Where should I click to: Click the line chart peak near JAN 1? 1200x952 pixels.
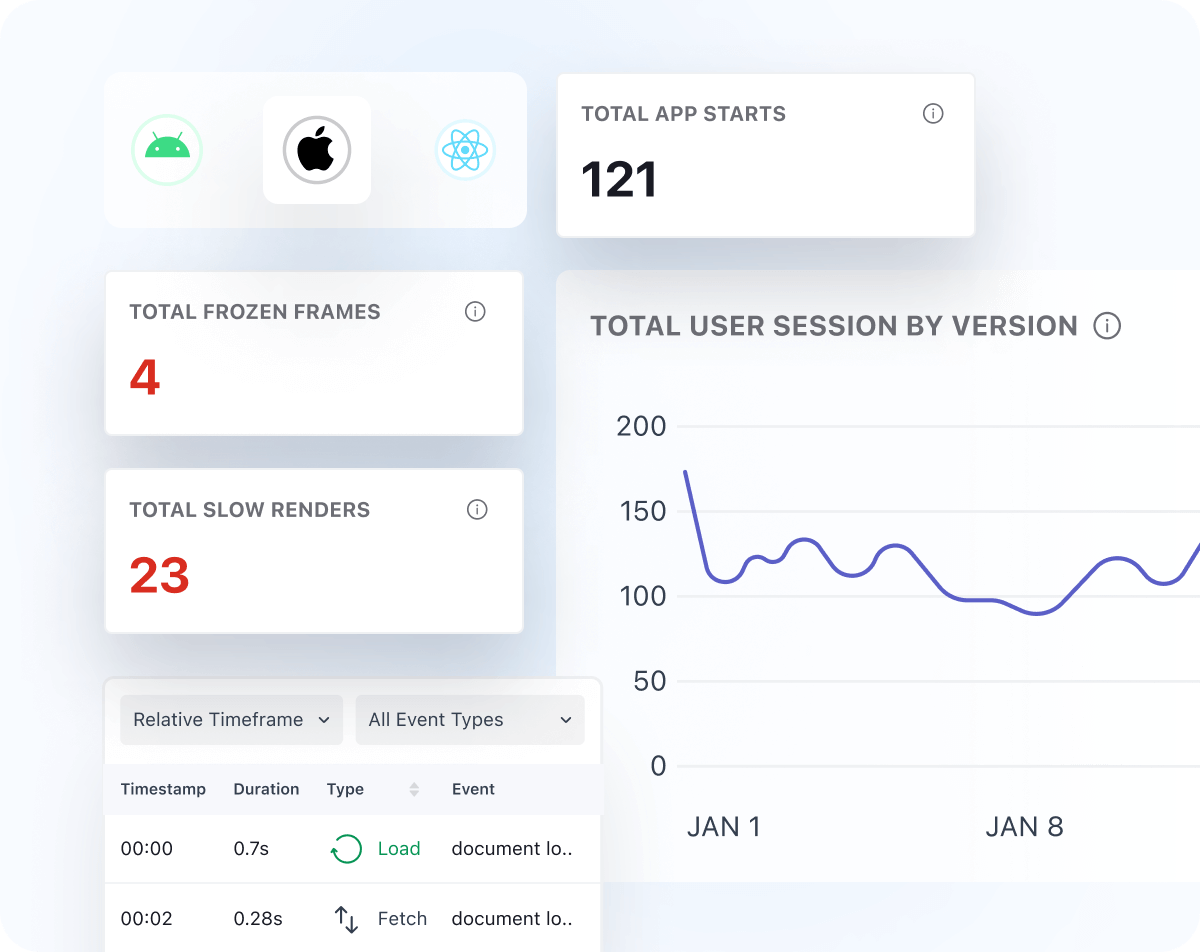click(x=685, y=472)
